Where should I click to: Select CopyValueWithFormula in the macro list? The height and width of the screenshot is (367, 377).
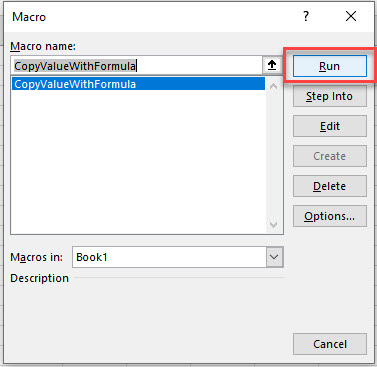pyautogui.click(x=138, y=84)
